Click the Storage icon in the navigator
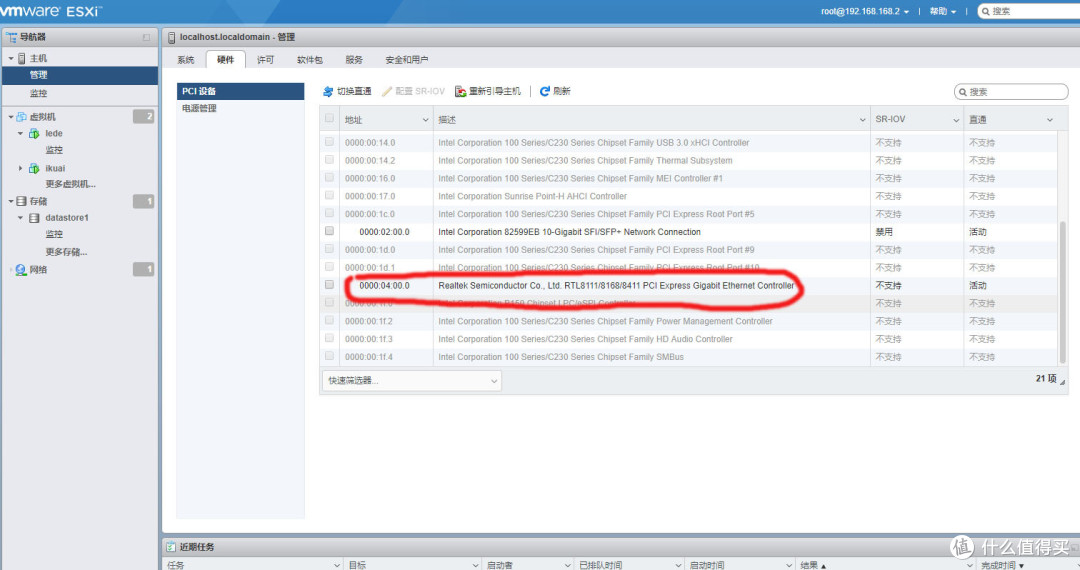Image resolution: width=1080 pixels, height=570 pixels. tap(22, 201)
